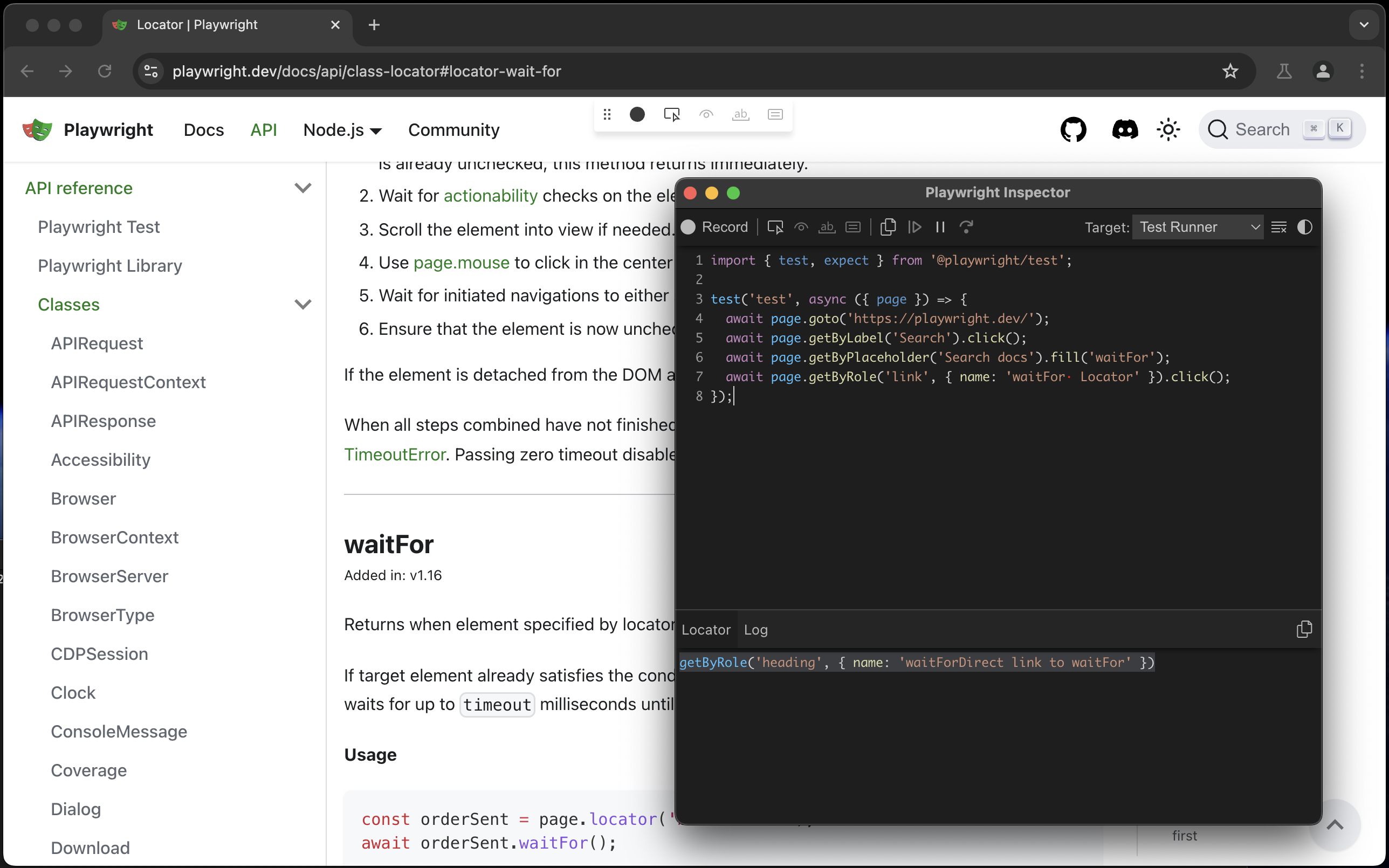This screenshot has height=868, width=1389.
Task: Follow the actionability link
Action: coord(490,196)
